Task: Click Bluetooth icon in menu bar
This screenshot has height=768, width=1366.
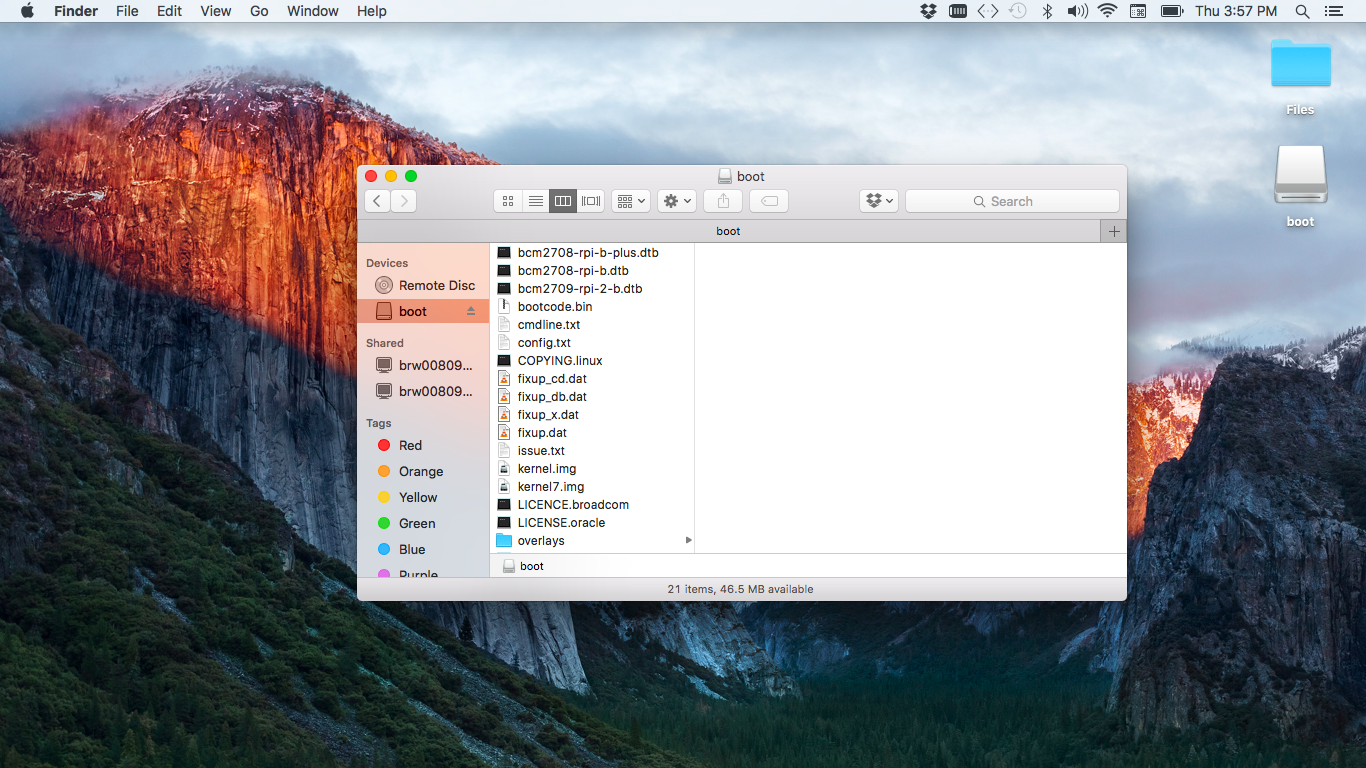Action: click(1047, 11)
